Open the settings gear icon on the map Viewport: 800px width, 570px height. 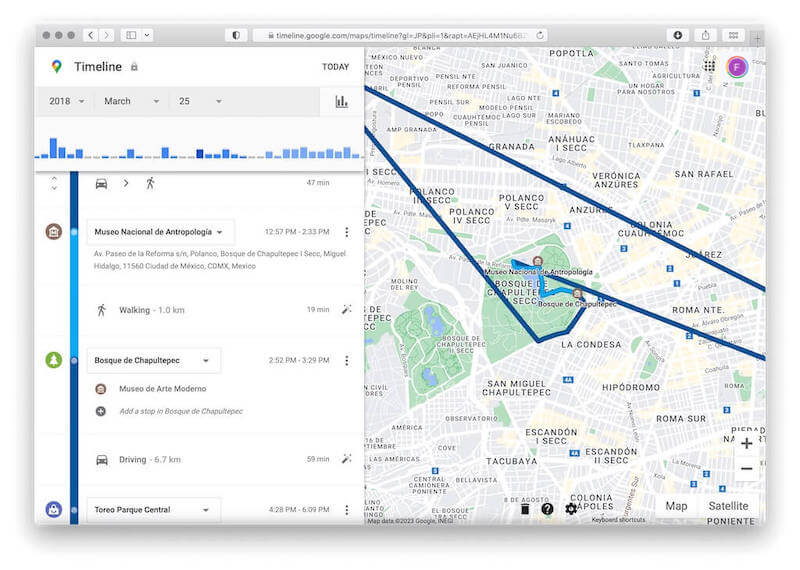click(x=571, y=508)
